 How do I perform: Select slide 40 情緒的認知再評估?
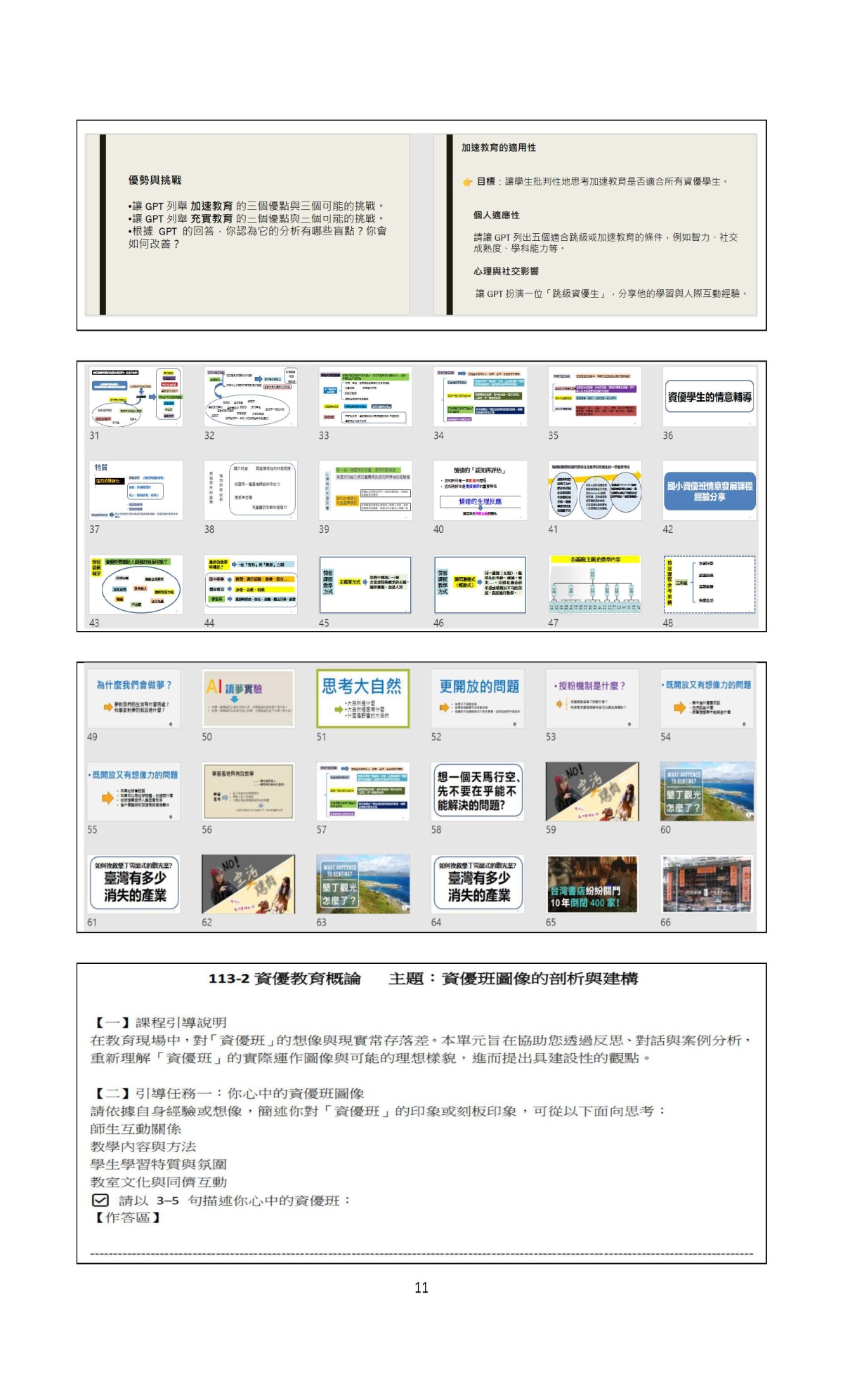pos(480,491)
